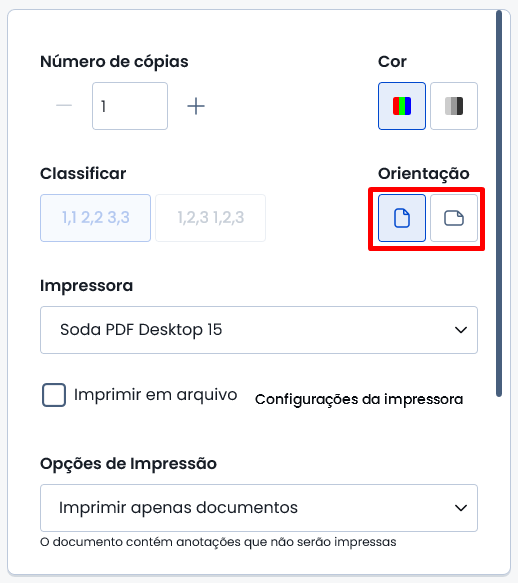The image size is (518, 583).
Task: Select collate option 1,2,3 1,2,3
Action: pos(210,218)
